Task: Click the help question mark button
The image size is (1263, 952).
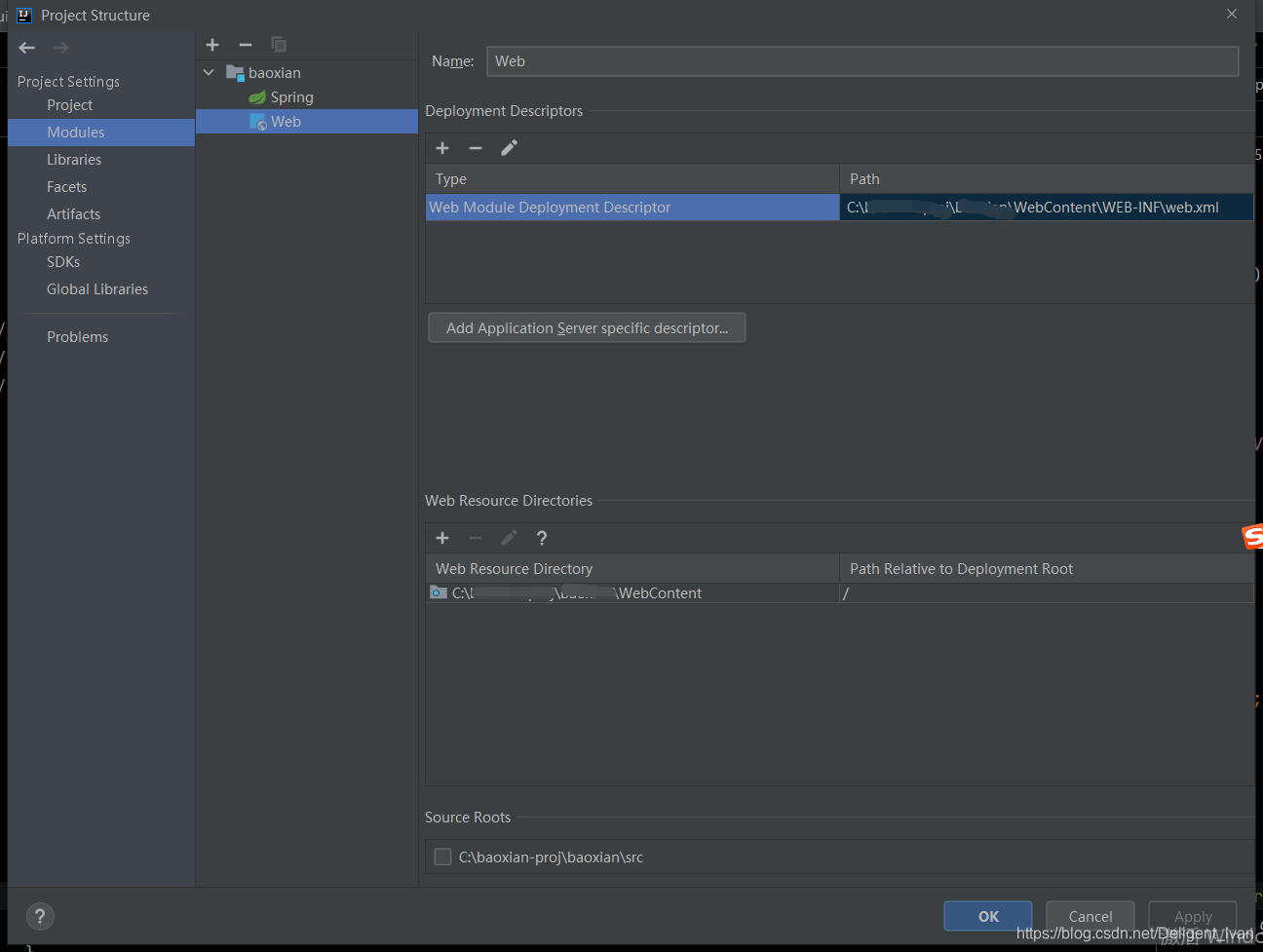Action: coord(40,916)
